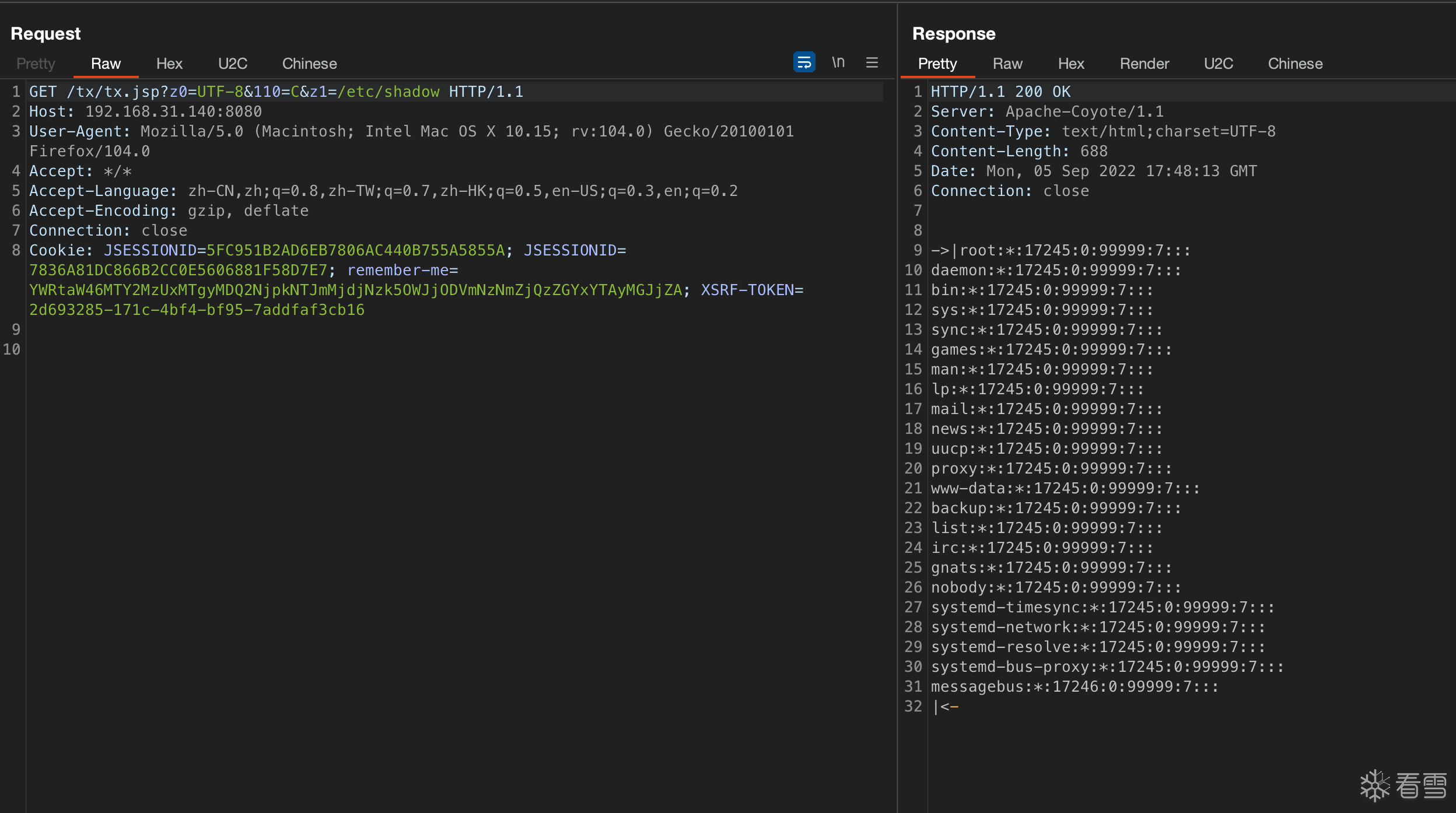Open the Response Chinese tab
This screenshot has height=813, width=1456.
click(1295, 64)
